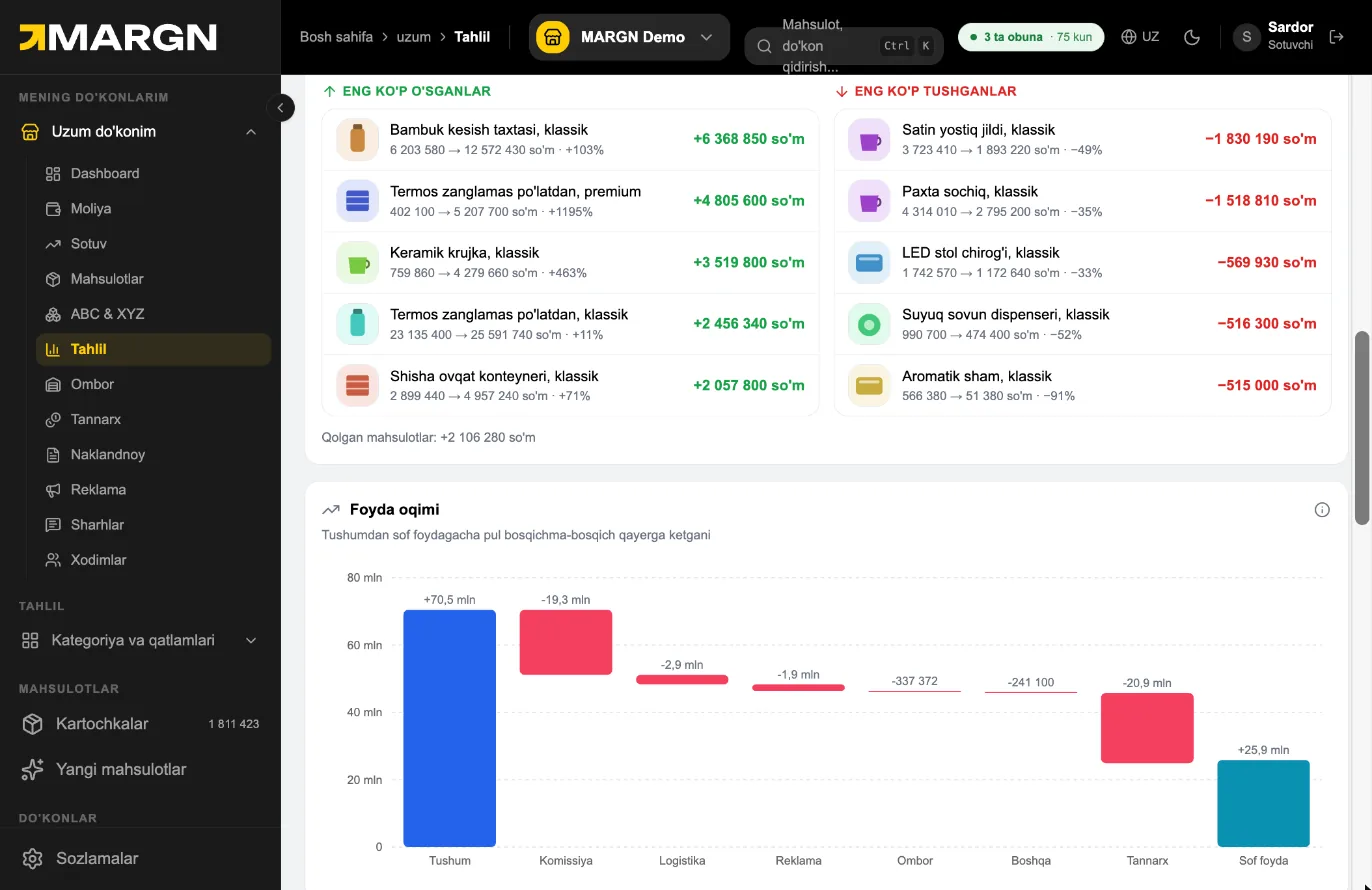
Task: Click the Mahsulotlar box icon
Action: [53, 279]
